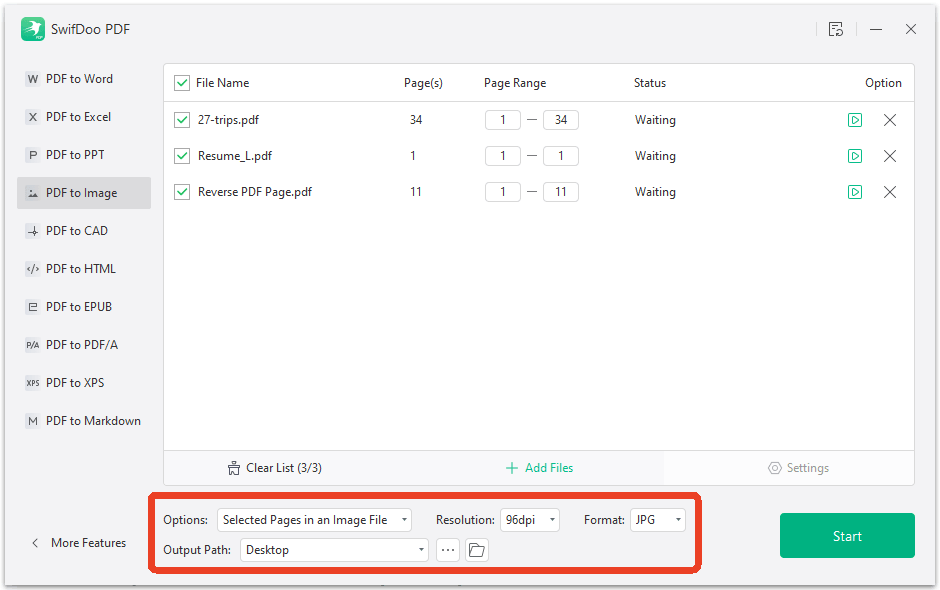
Task: Open the Options dropdown for image file mode
Action: coord(314,520)
